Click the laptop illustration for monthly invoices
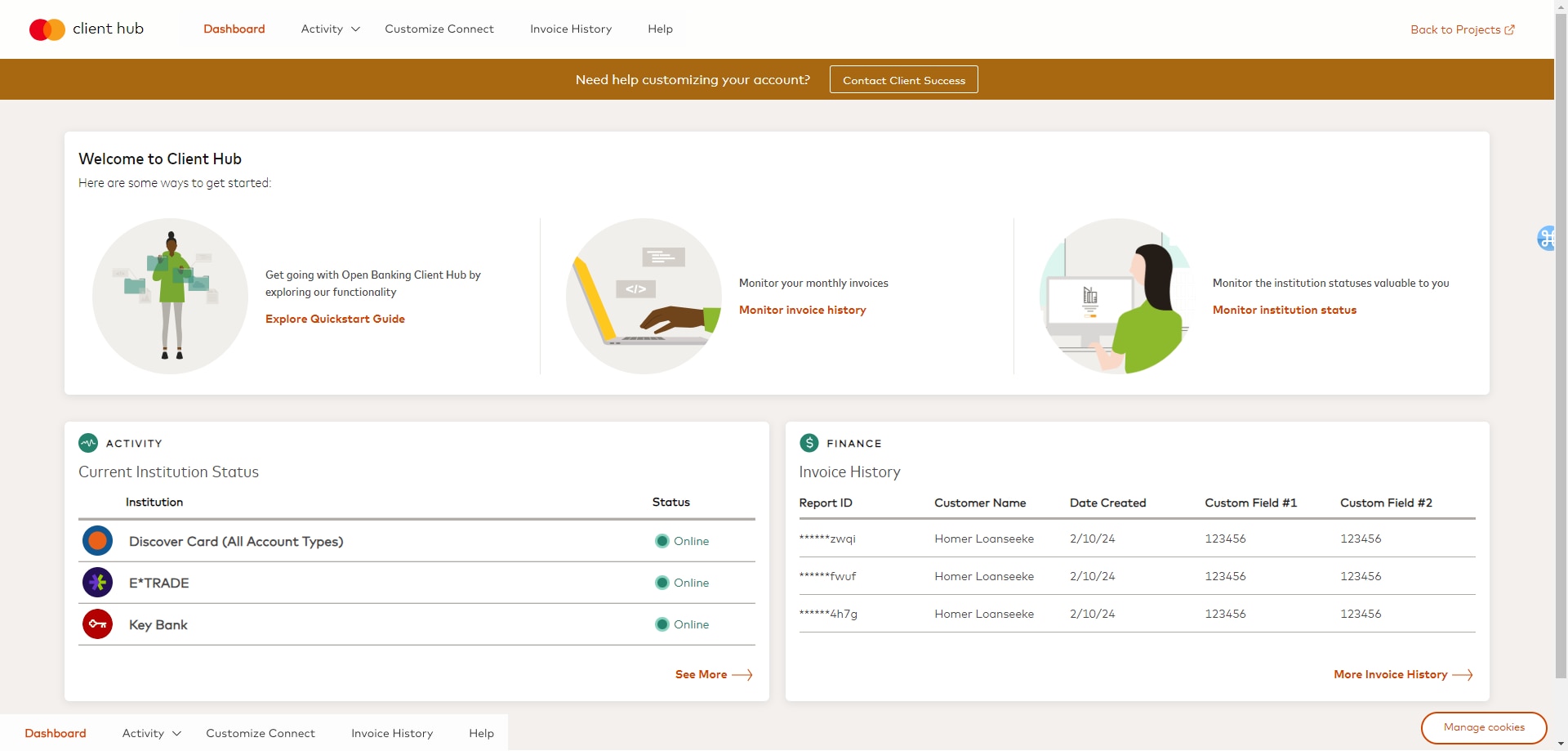This screenshot has height=751, width=1568. coord(644,296)
